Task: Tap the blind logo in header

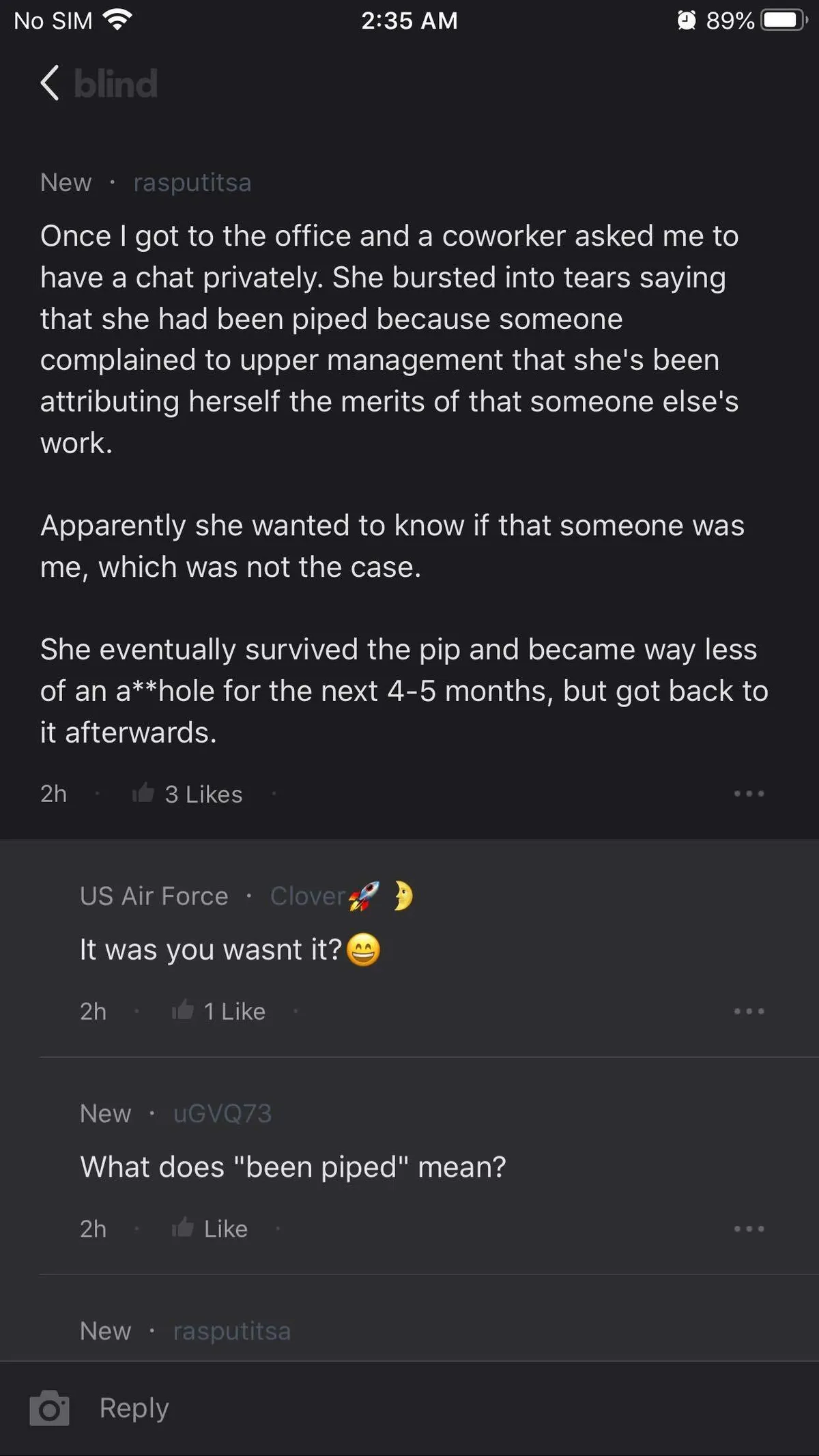Action: coord(115,84)
